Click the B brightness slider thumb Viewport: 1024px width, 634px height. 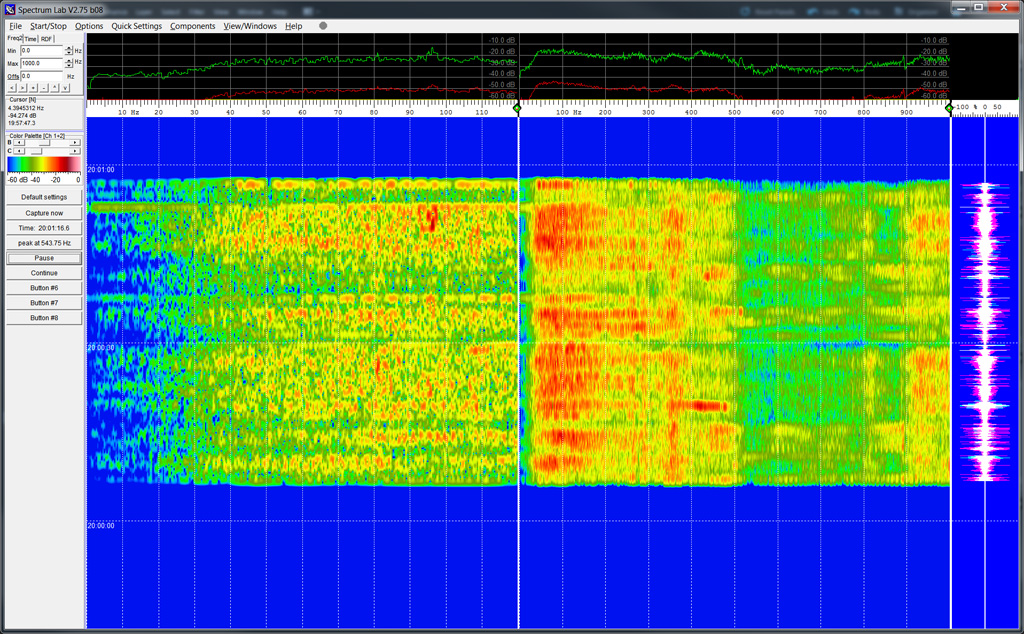click(44, 142)
